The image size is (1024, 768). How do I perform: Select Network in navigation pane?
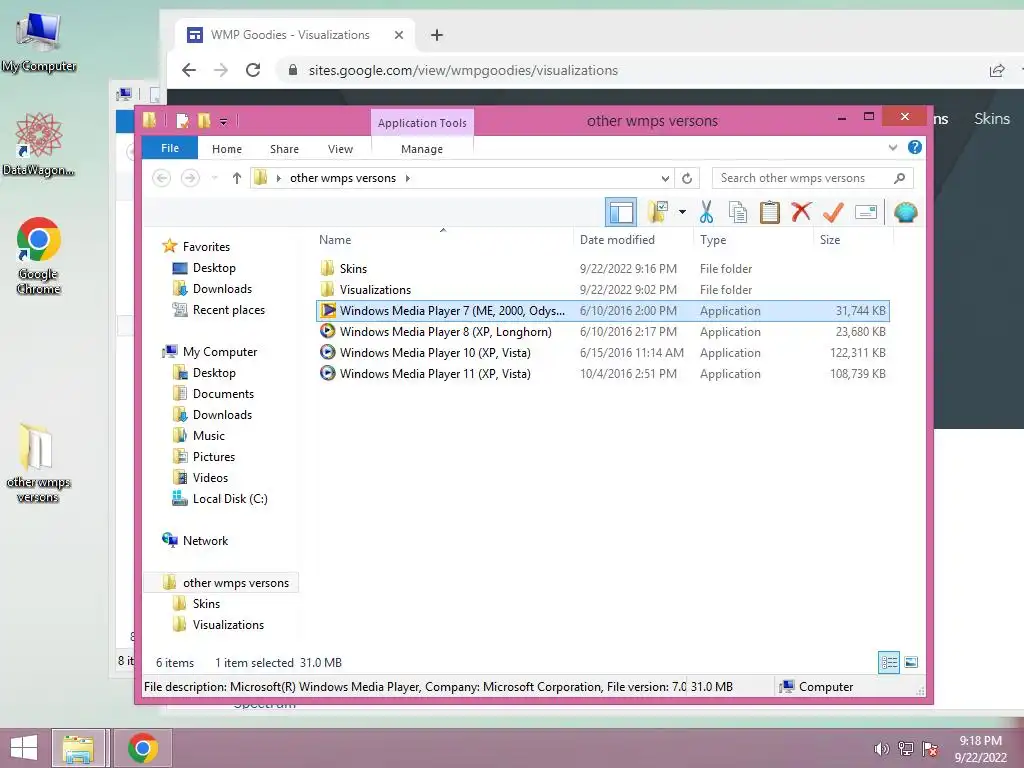point(205,541)
